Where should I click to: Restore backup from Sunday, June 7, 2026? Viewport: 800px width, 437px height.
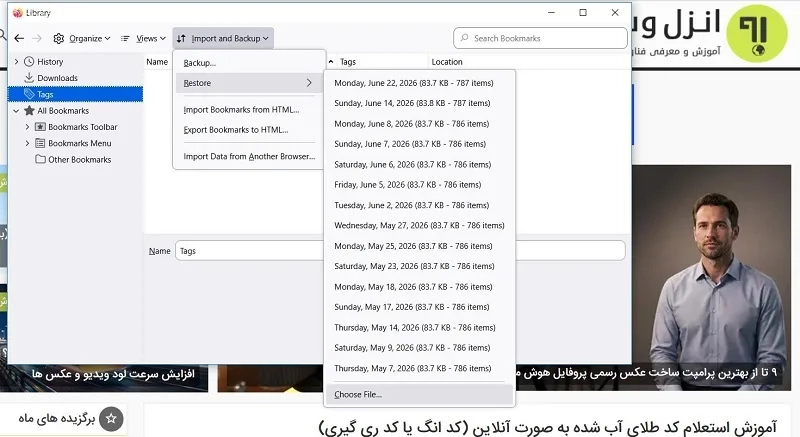[x=419, y=144]
